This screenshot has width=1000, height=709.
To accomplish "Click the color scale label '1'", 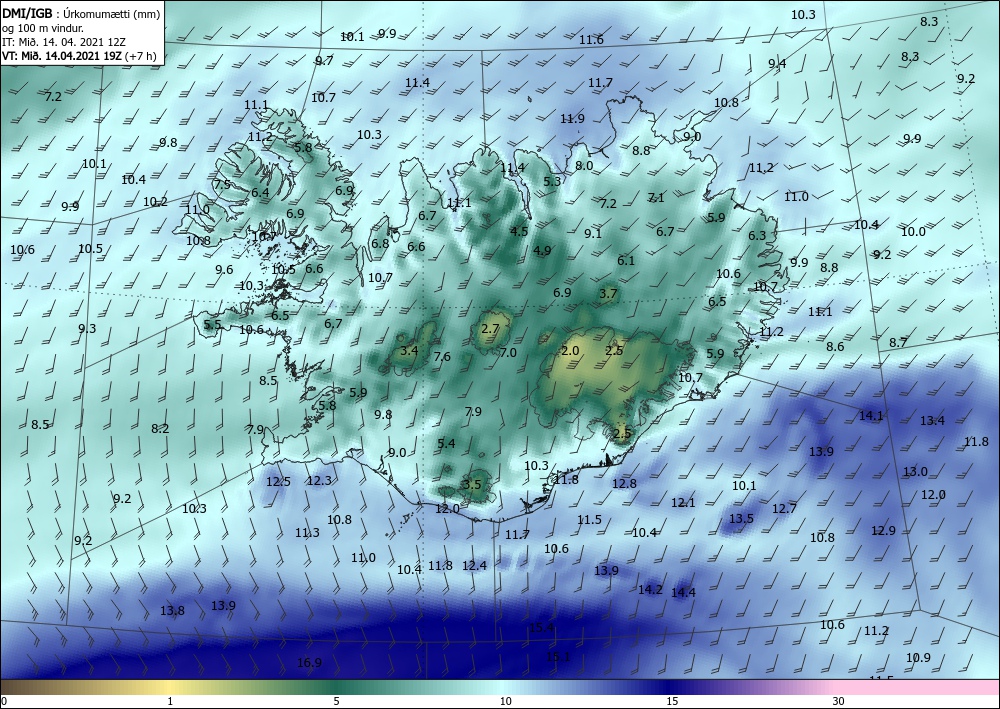I will click(170, 701).
